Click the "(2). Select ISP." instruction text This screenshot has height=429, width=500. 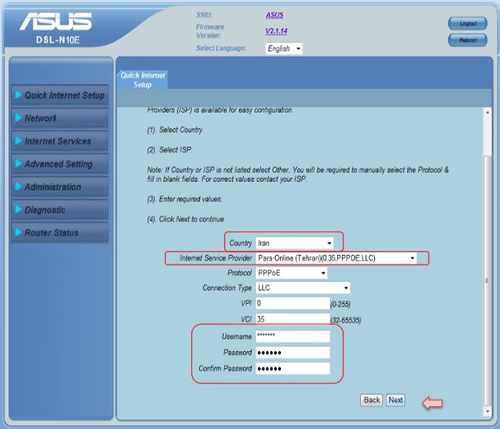[x=170, y=150]
